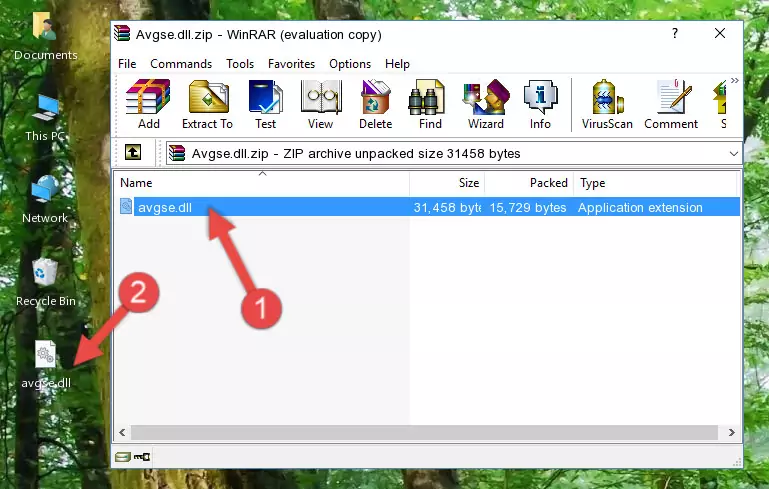Click the Application extension type cell
The height and width of the screenshot is (489, 769).
click(640, 207)
